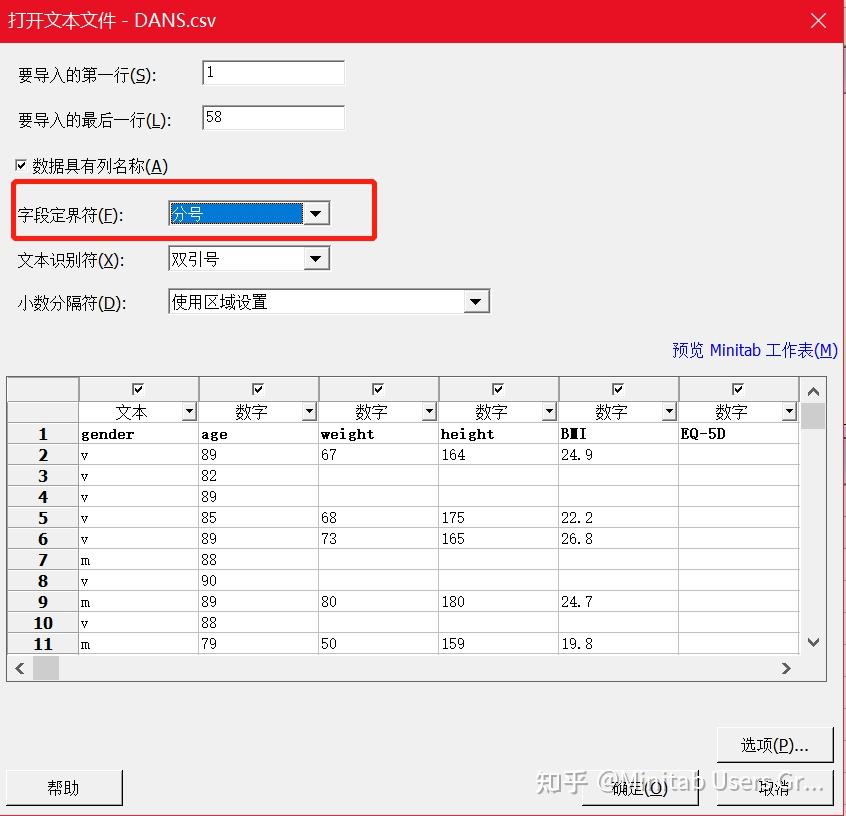Open the 字段定界符 delimiter dropdown
The height and width of the screenshot is (816, 846).
coord(317,213)
